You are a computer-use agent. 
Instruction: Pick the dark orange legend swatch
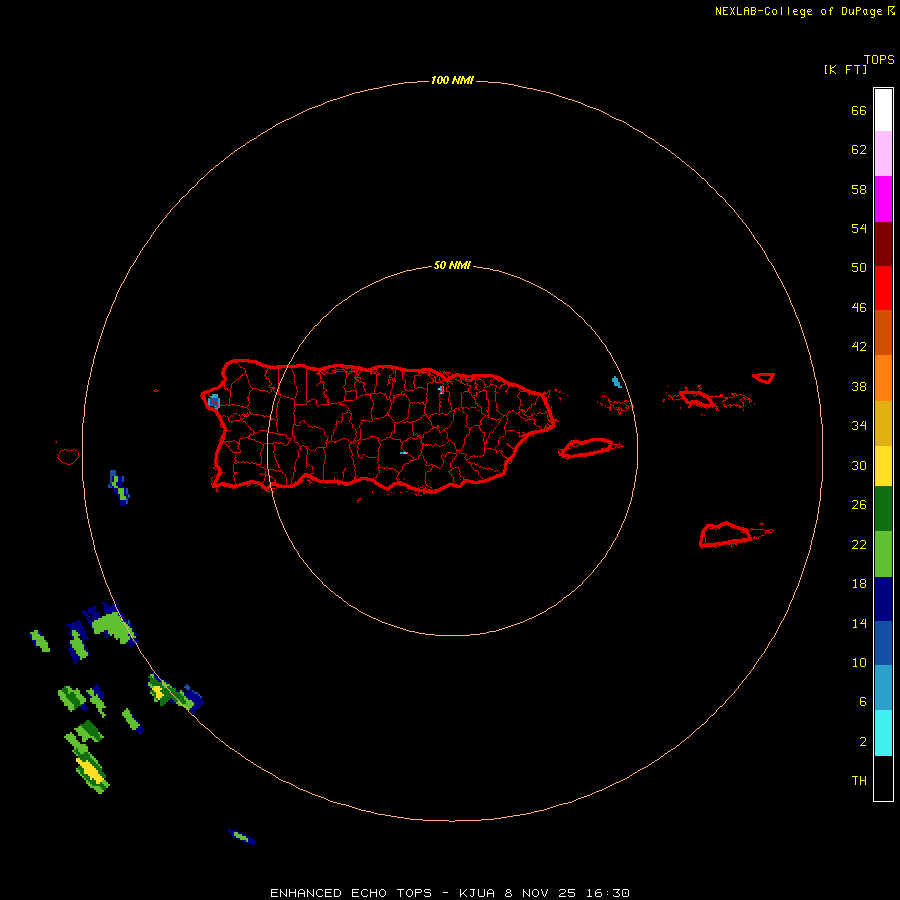(883, 332)
